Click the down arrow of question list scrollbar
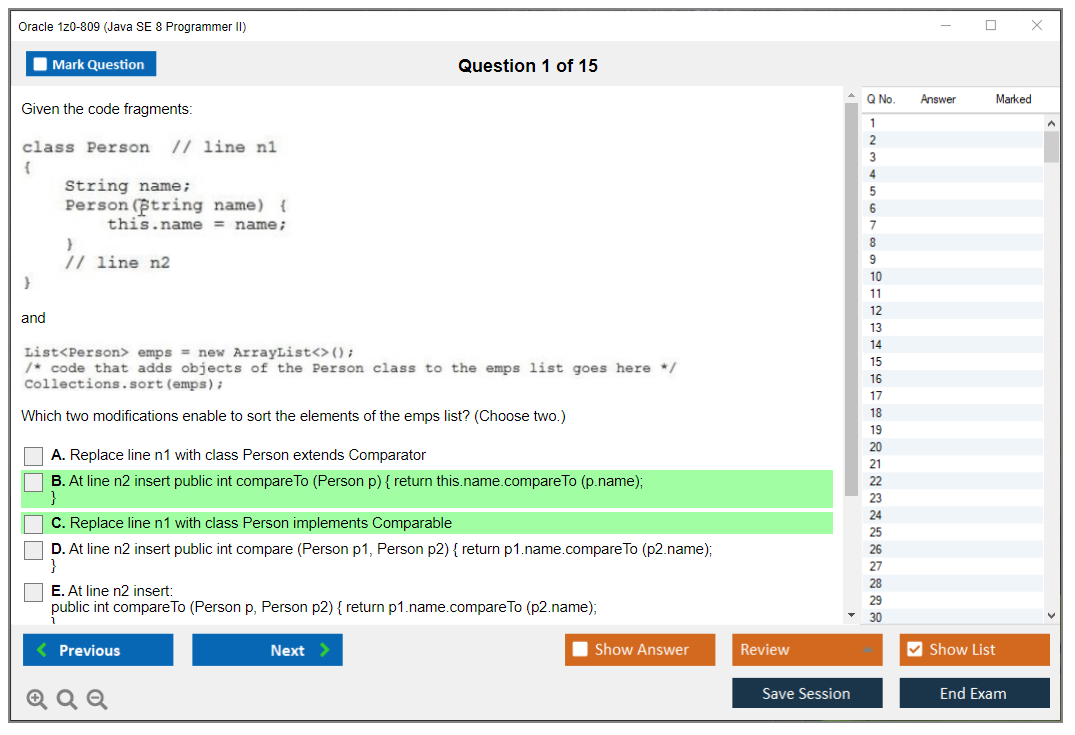Screen dimensions: 1075x735 1052,614
